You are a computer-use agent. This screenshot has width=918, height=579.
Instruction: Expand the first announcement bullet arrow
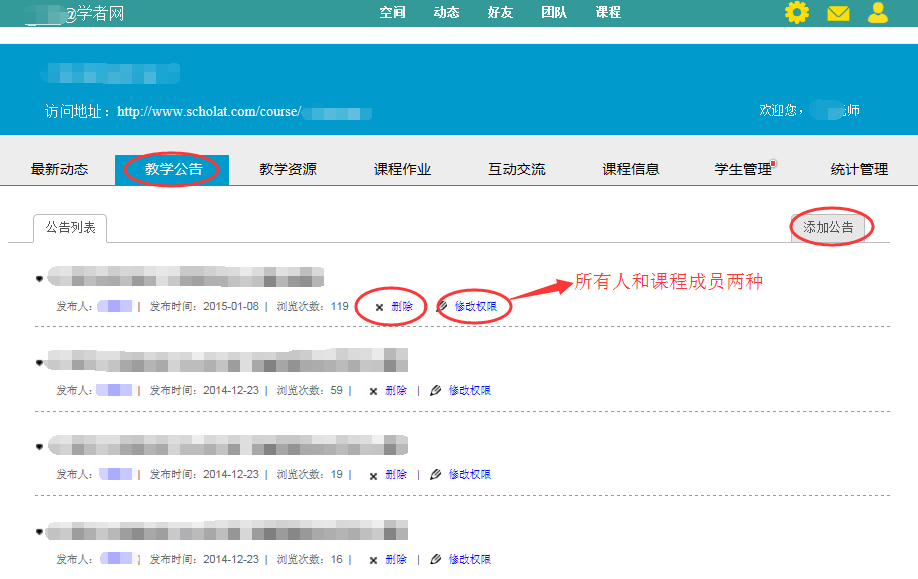point(39,278)
